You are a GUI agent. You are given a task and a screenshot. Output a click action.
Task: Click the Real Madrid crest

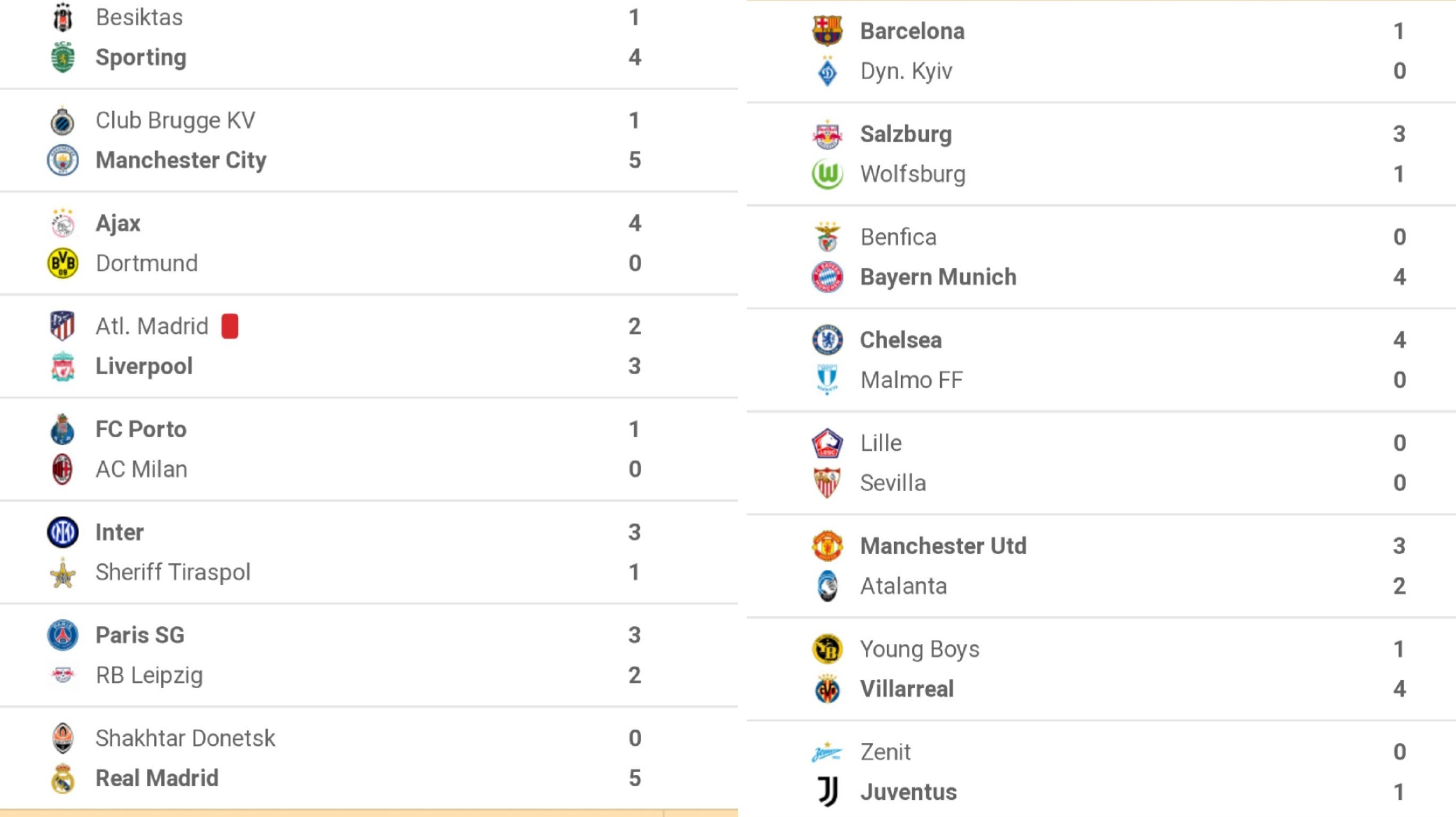point(62,778)
